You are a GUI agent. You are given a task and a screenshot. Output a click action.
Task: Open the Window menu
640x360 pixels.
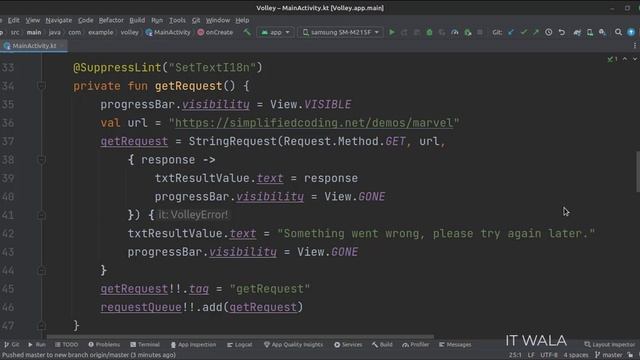coord(218,20)
